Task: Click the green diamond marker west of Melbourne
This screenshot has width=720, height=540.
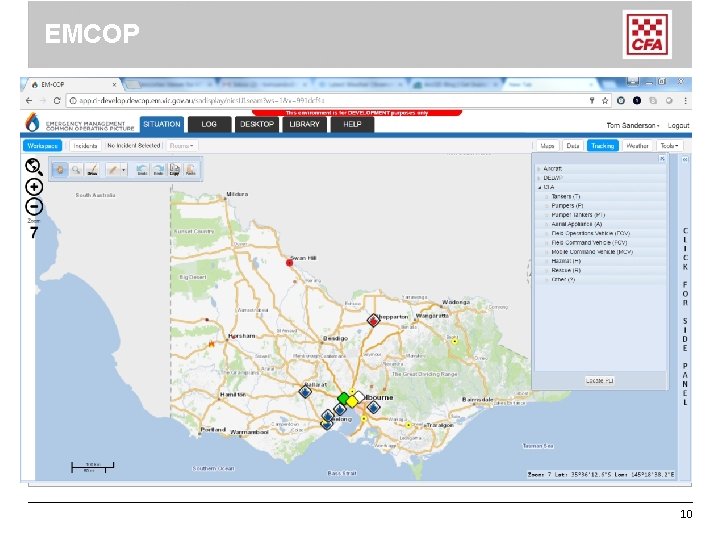Action: tap(343, 398)
